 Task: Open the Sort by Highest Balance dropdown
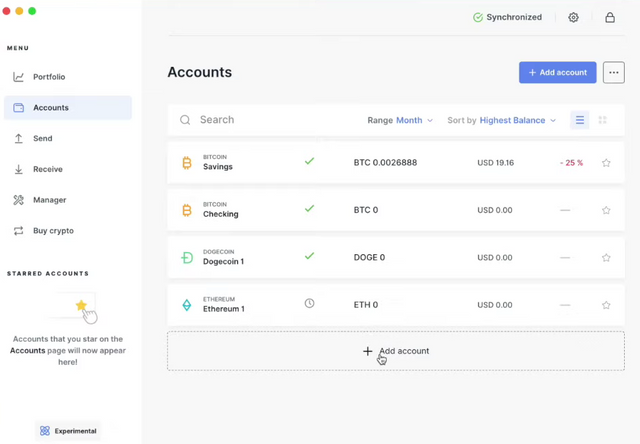(502, 120)
